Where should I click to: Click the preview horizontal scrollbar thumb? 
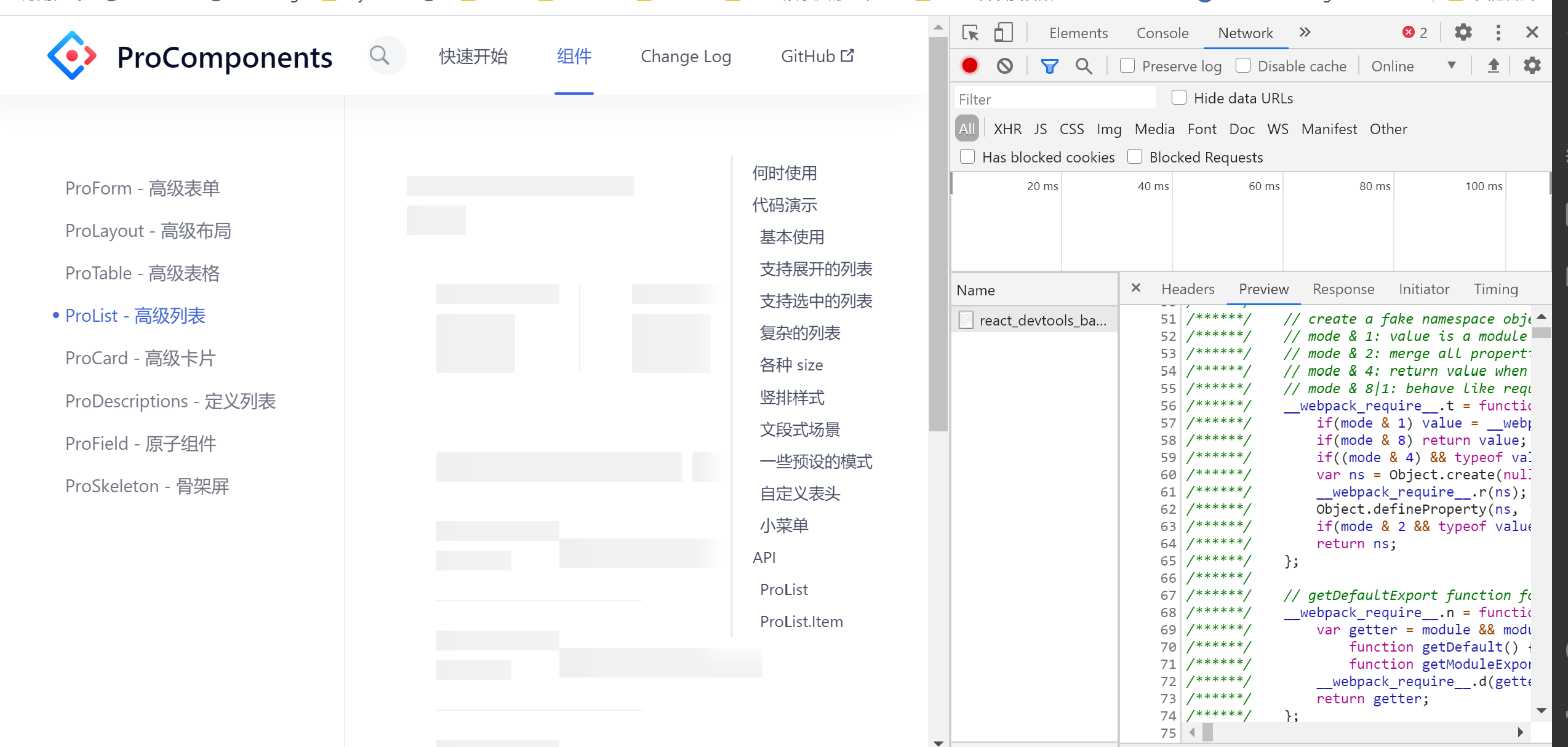[1207, 732]
